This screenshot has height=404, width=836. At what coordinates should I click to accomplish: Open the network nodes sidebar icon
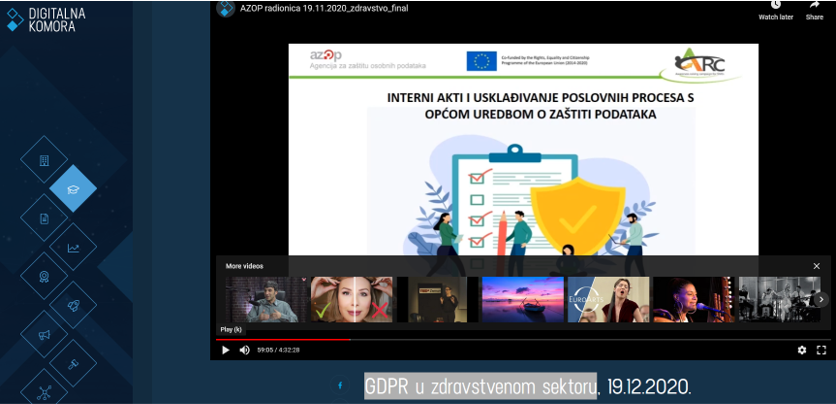pos(44,392)
